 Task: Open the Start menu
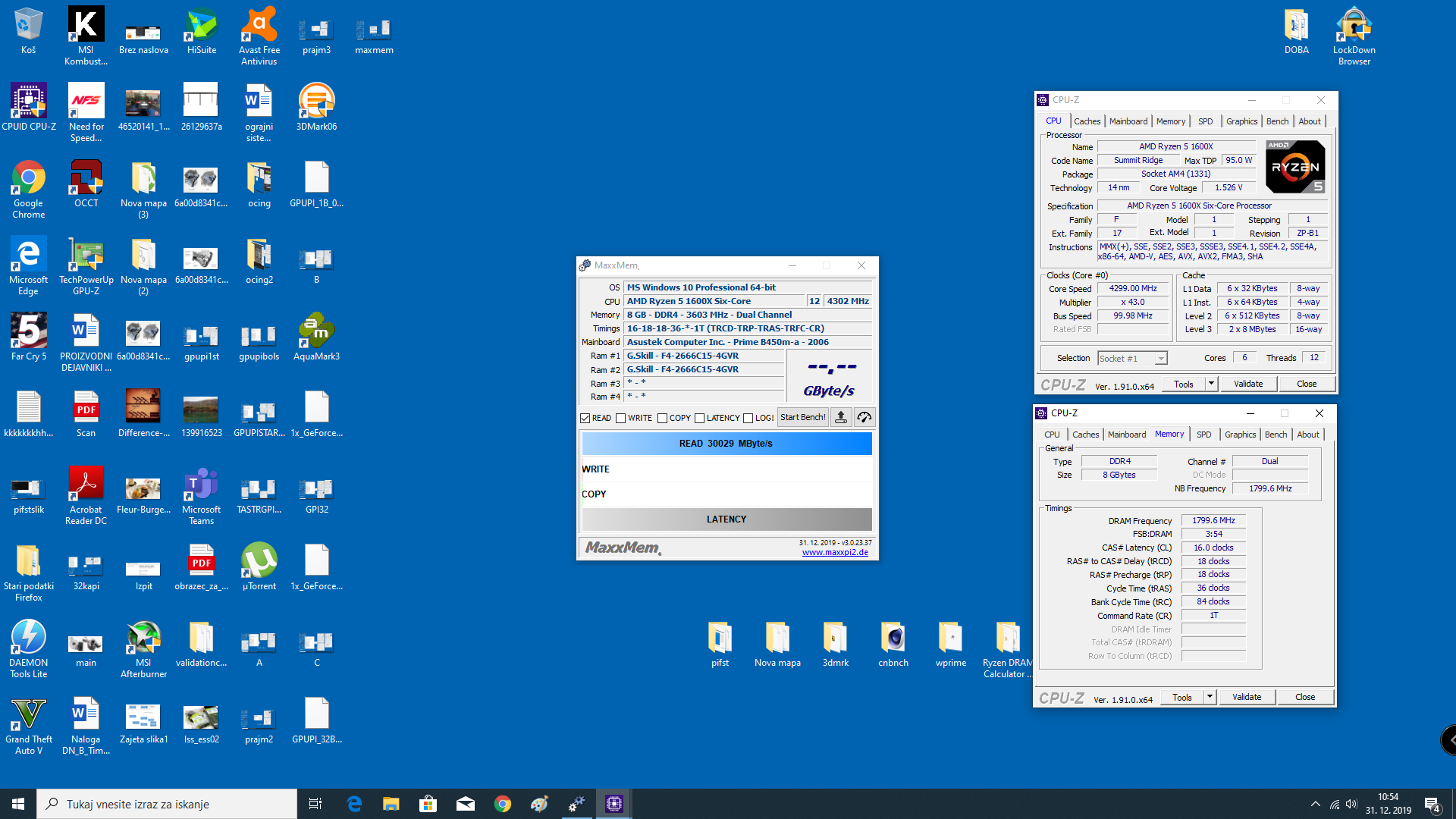tap(18, 804)
